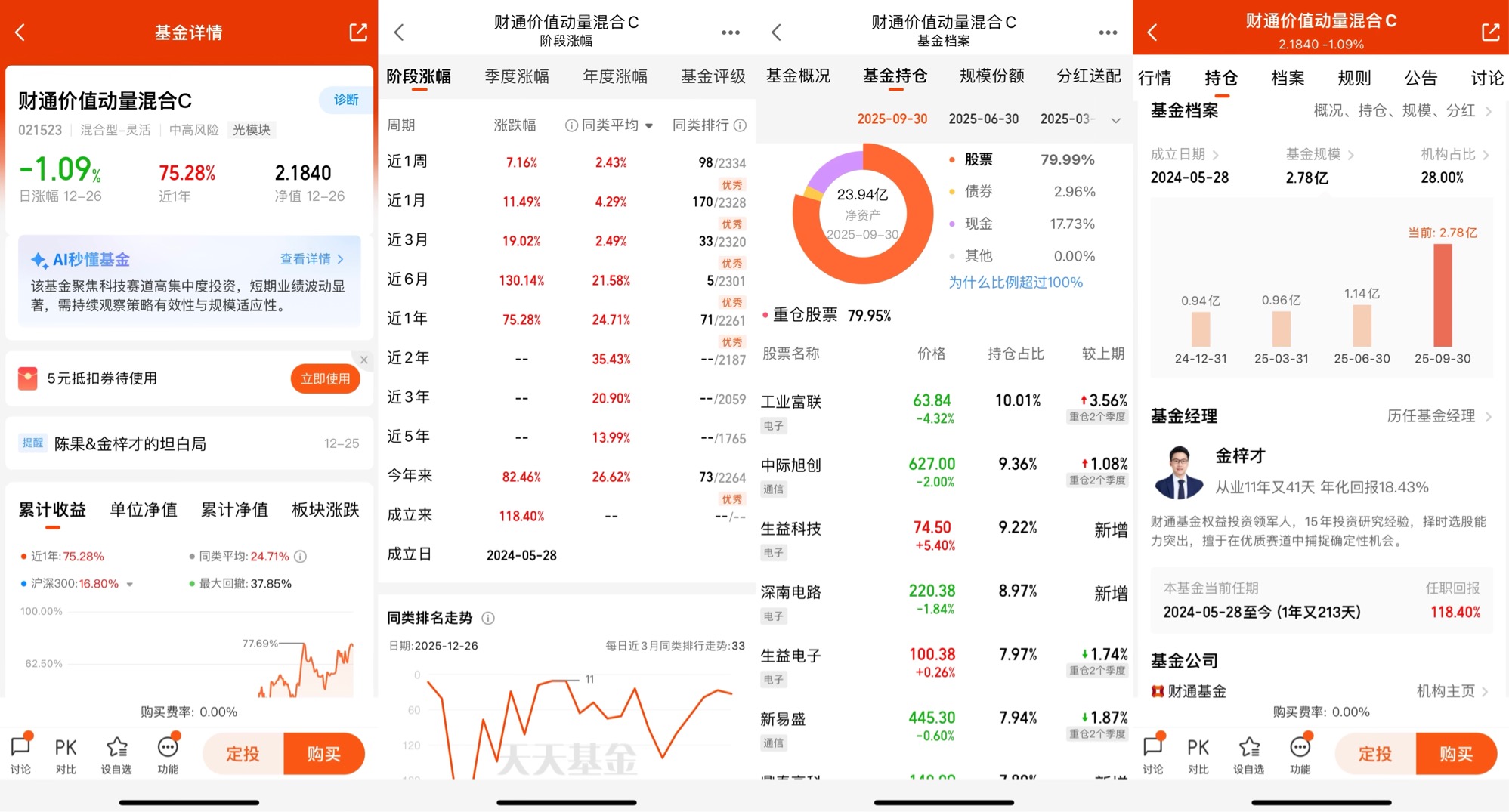Open 陈果&金梓才的坦白局 reminder
1509x812 pixels.
(x=189, y=443)
